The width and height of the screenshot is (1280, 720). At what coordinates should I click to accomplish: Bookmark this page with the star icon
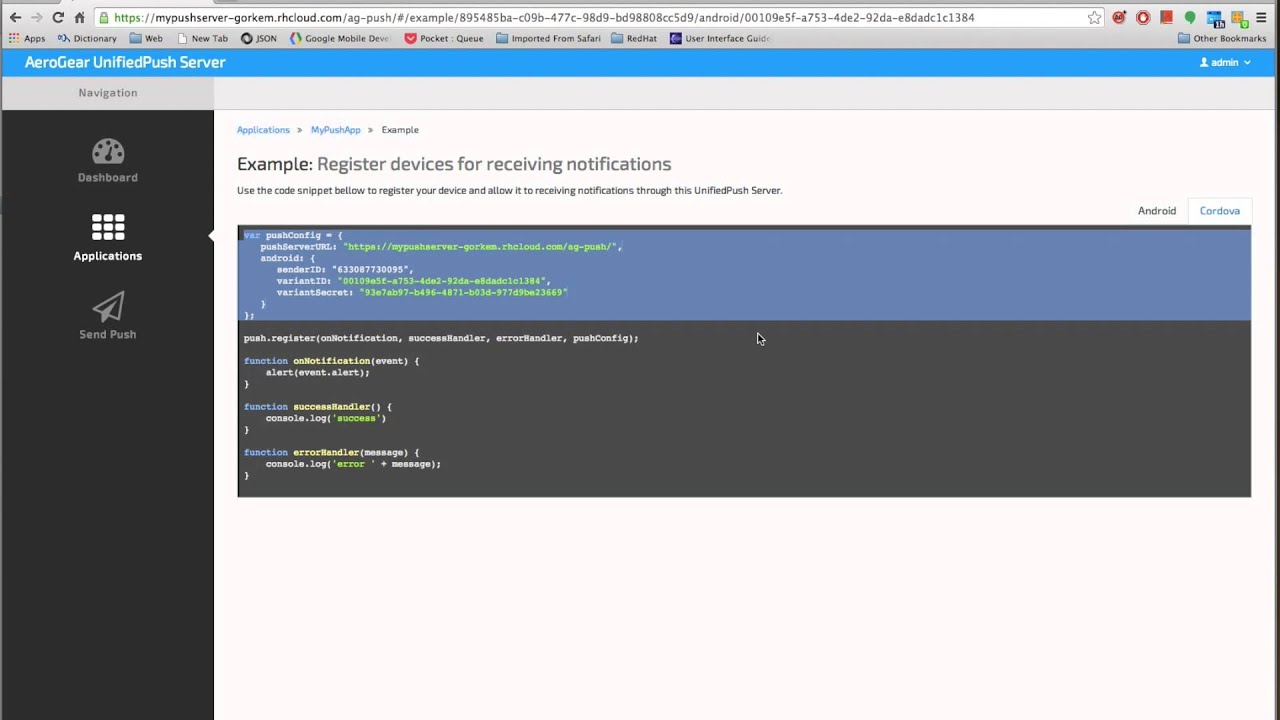click(x=1094, y=17)
